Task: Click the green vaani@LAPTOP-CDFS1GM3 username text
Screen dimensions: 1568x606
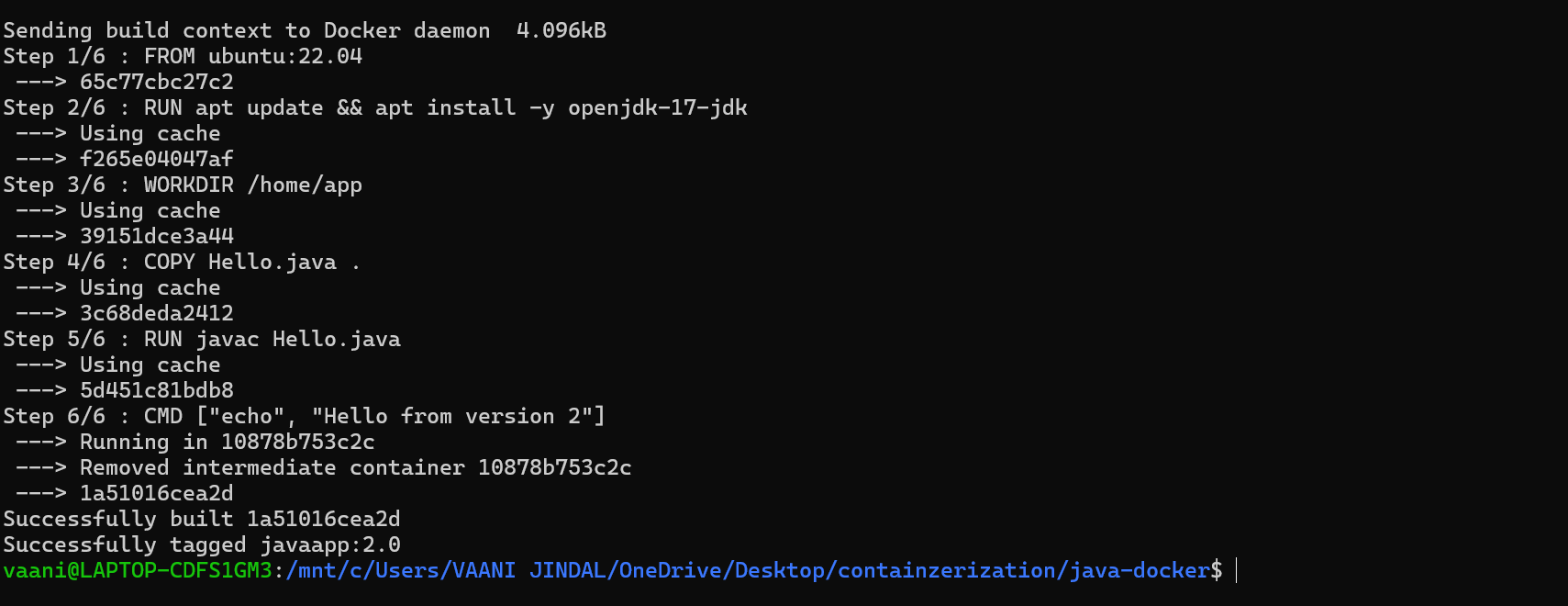Action: 138,570
